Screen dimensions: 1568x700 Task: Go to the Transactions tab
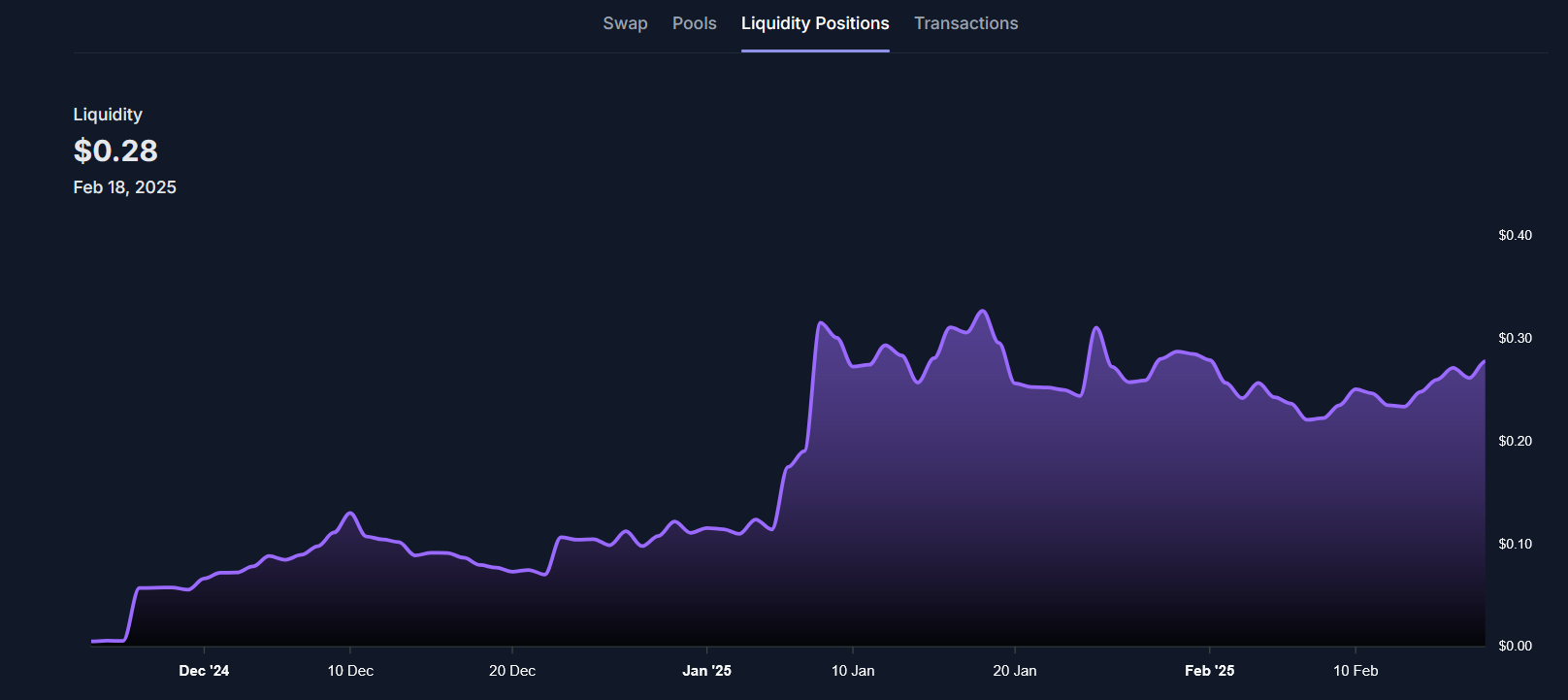pyautogui.click(x=966, y=23)
